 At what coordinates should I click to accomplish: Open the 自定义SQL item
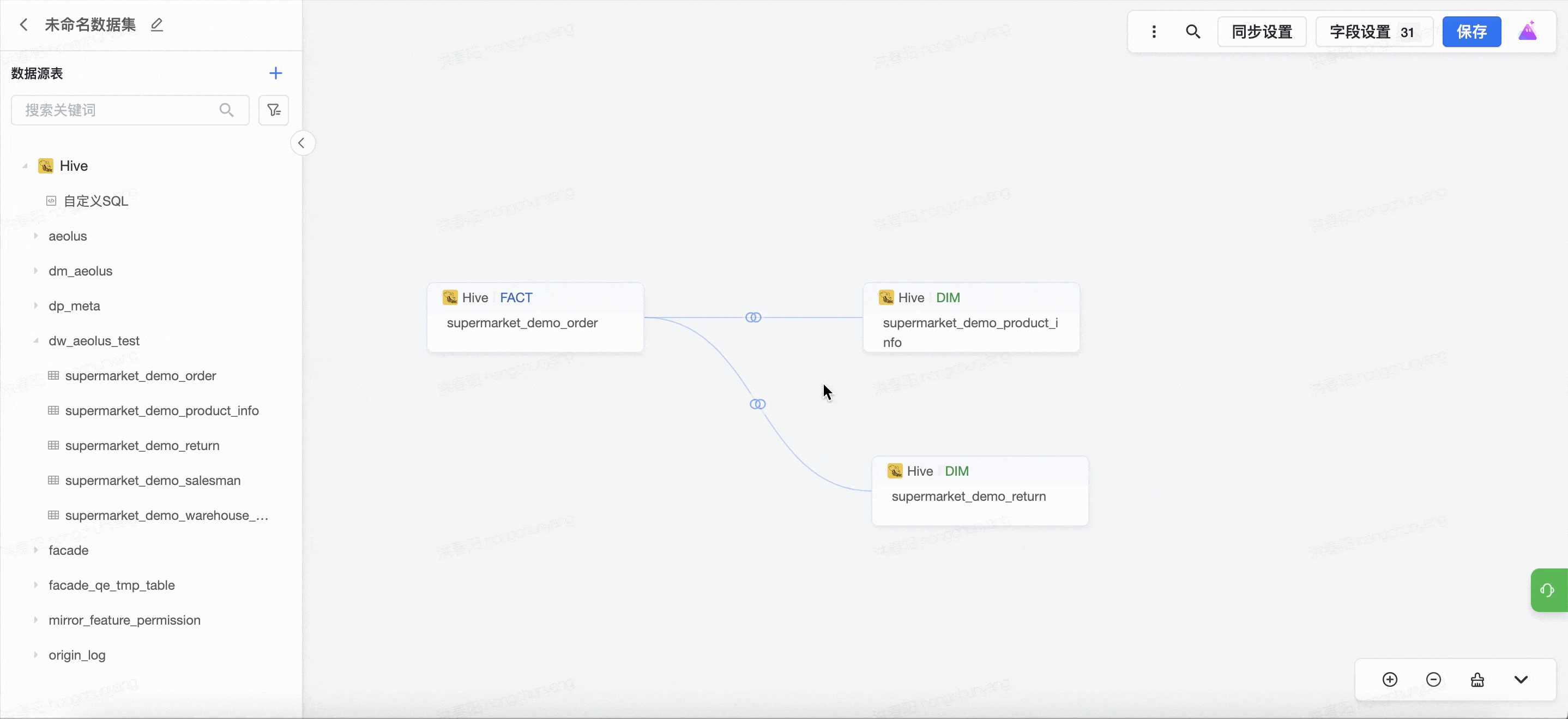pyautogui.click(x=95, y=201)
